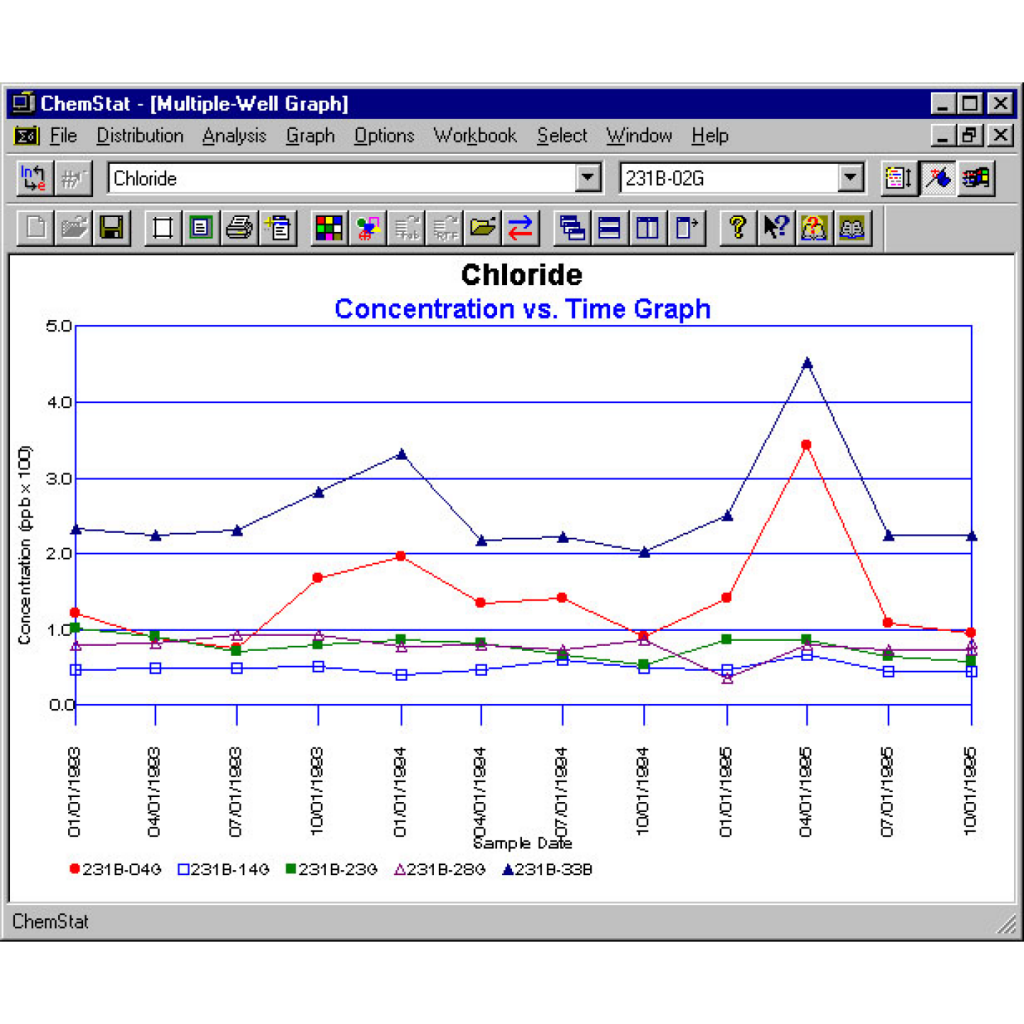
Task: Click the yellow open folder icon
Action: 483,228
